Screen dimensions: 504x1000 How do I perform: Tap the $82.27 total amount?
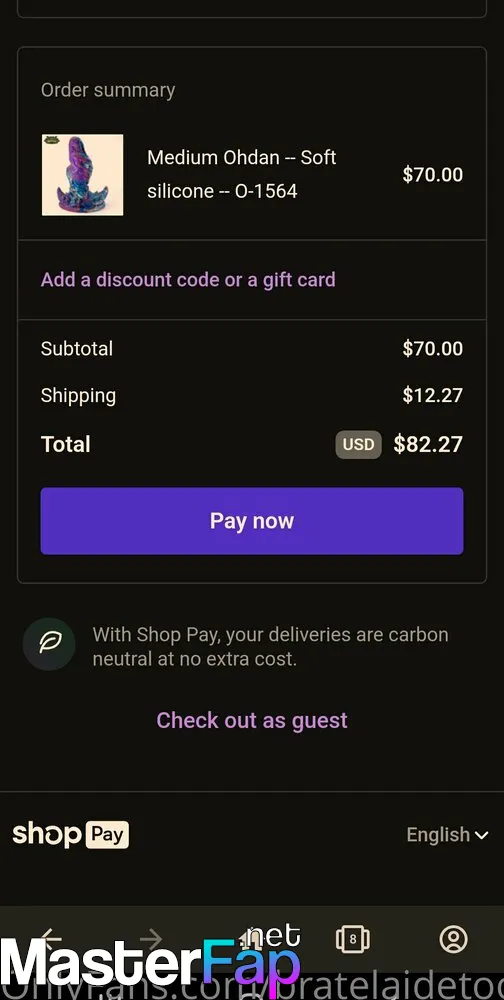428,445
